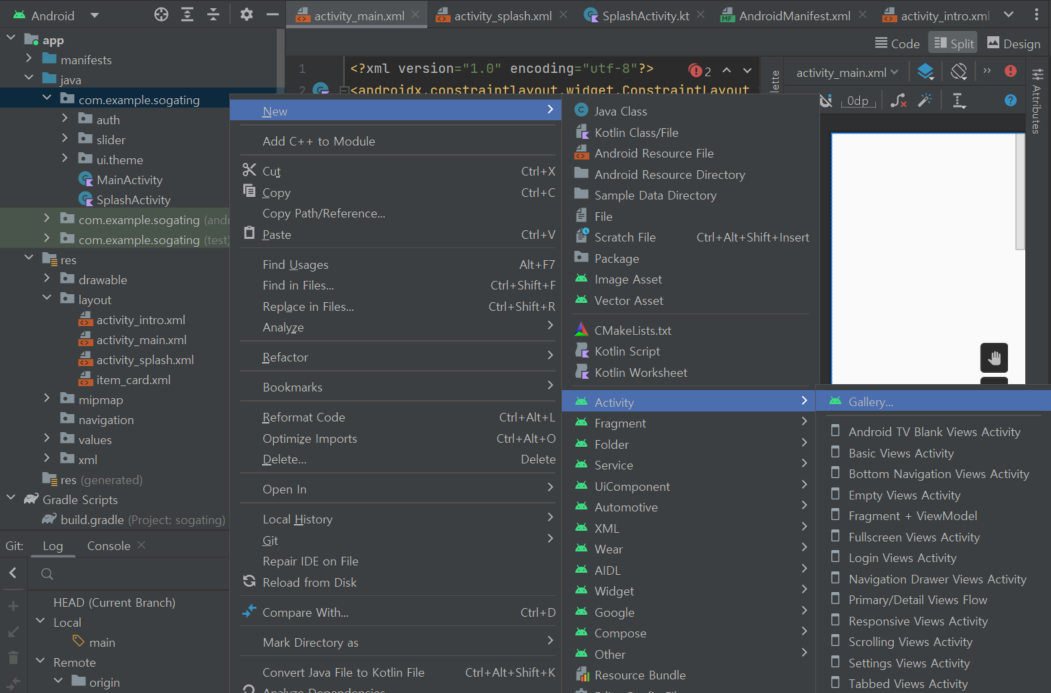Screen dimensions: 1051x693
Task: Open Activity Gallery option
Action: pyautogui.click(x=933, y=402)
